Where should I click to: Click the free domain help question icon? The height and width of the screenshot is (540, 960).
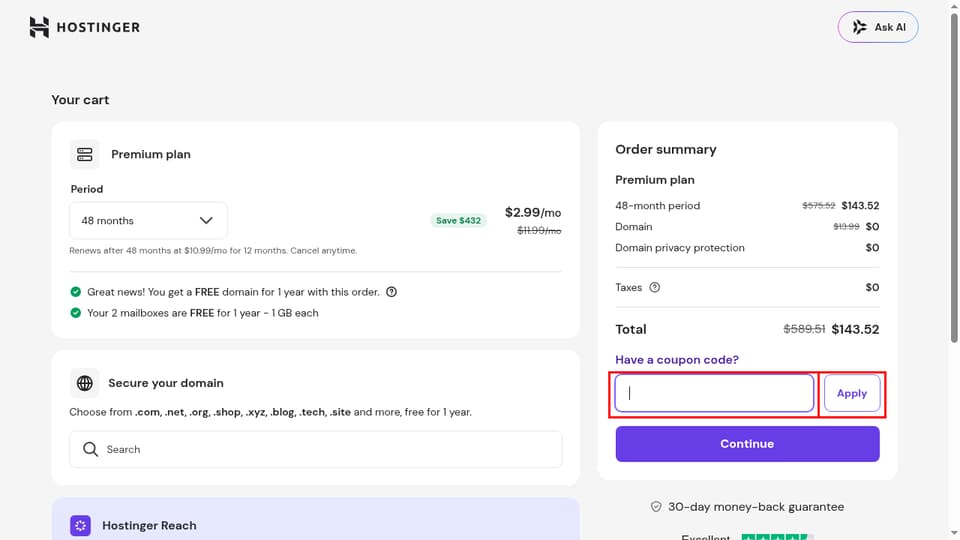click(x=391, y=292)
